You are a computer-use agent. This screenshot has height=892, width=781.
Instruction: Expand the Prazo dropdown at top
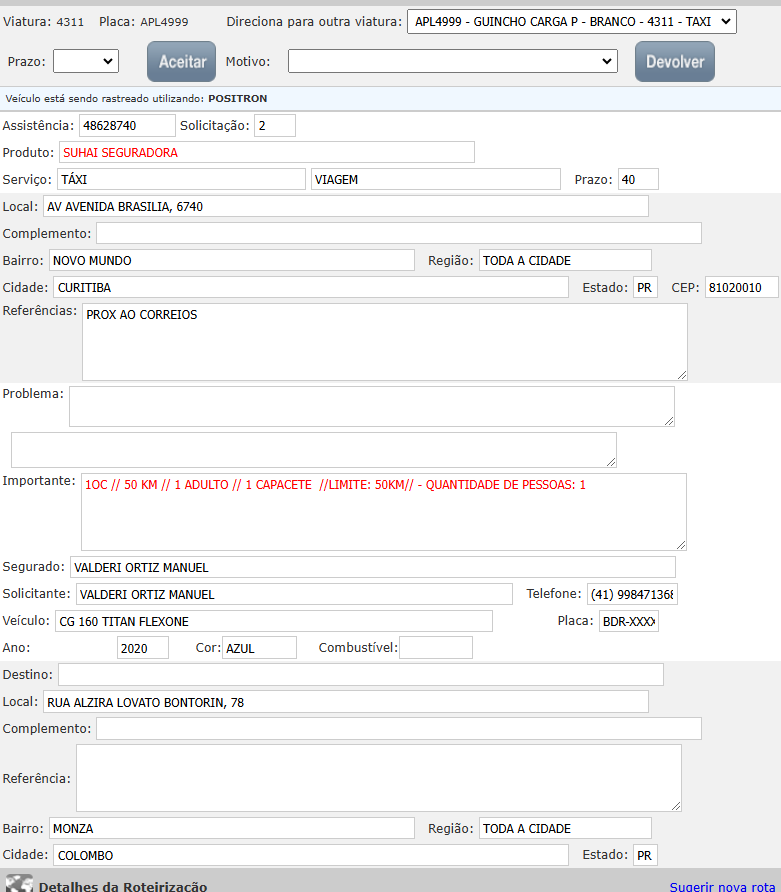[86, 61]
